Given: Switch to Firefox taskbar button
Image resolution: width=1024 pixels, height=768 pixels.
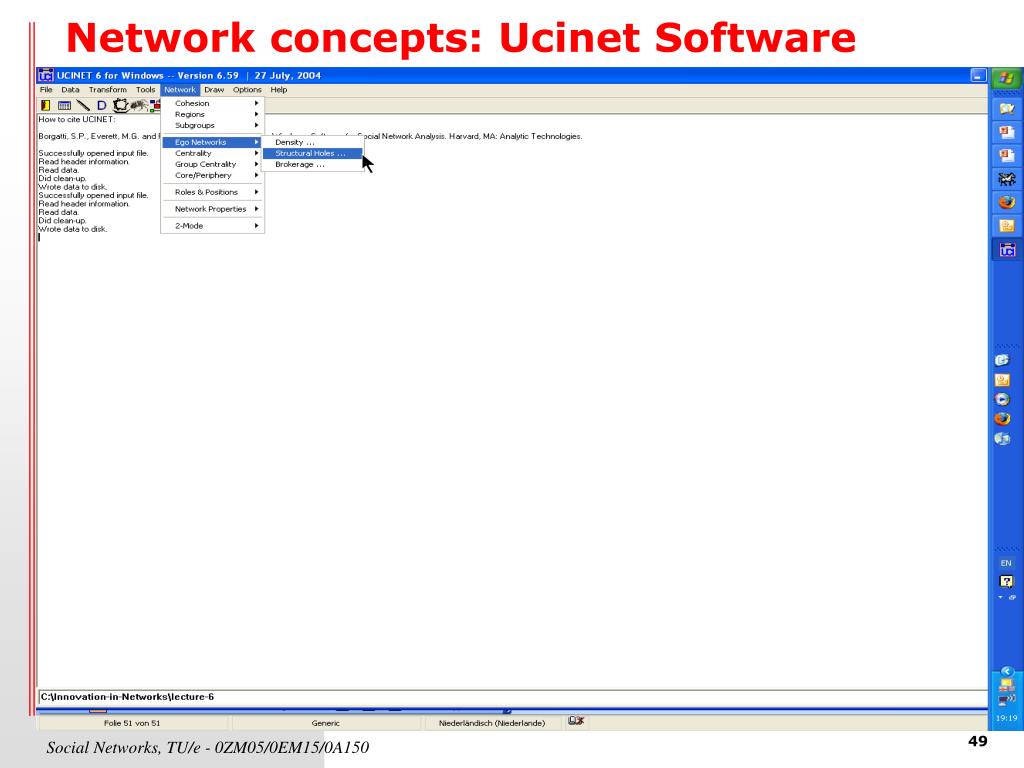Looking at the screenshot, I should pos(1007,202).
